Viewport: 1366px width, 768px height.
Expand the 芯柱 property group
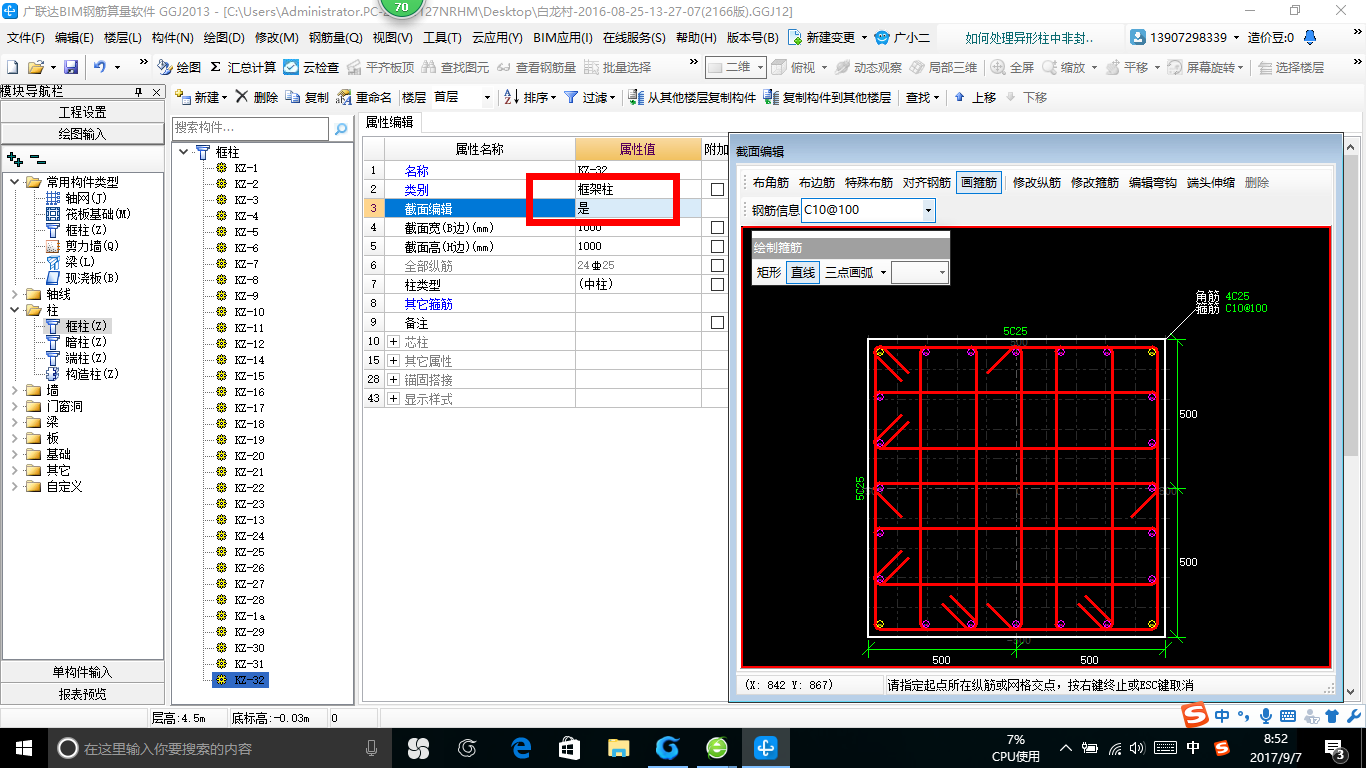point(392,342)
